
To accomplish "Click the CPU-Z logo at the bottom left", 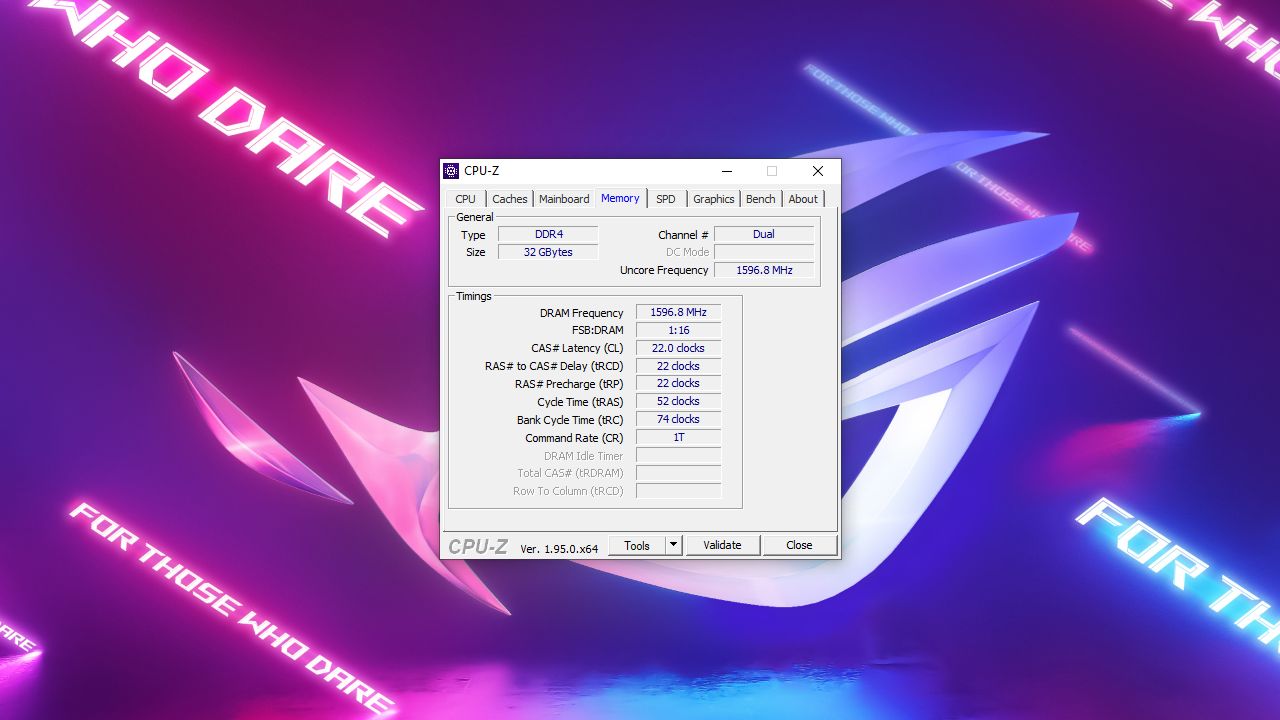I will (479, 545).
